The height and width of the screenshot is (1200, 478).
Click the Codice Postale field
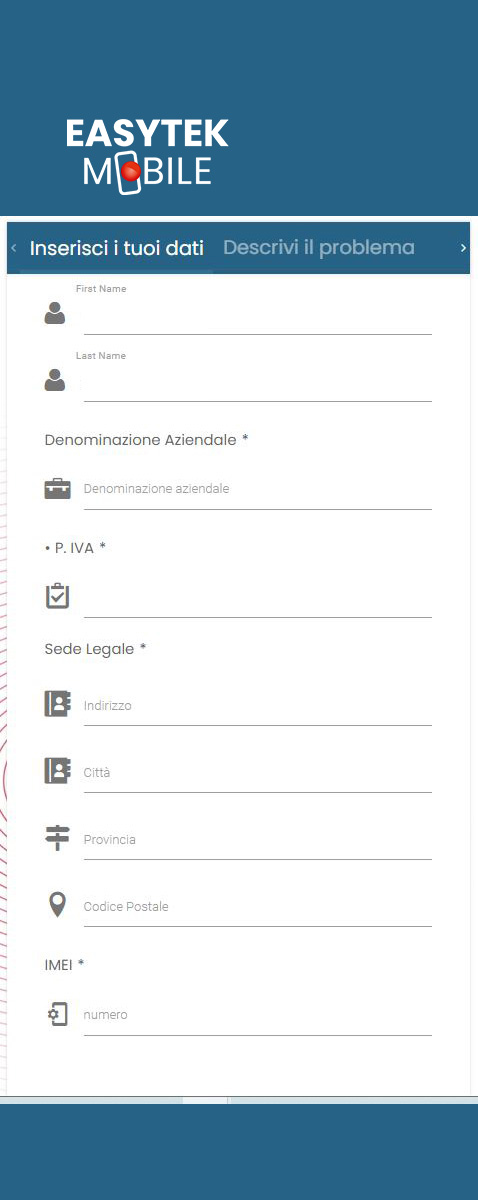click(x=258, y=907)
